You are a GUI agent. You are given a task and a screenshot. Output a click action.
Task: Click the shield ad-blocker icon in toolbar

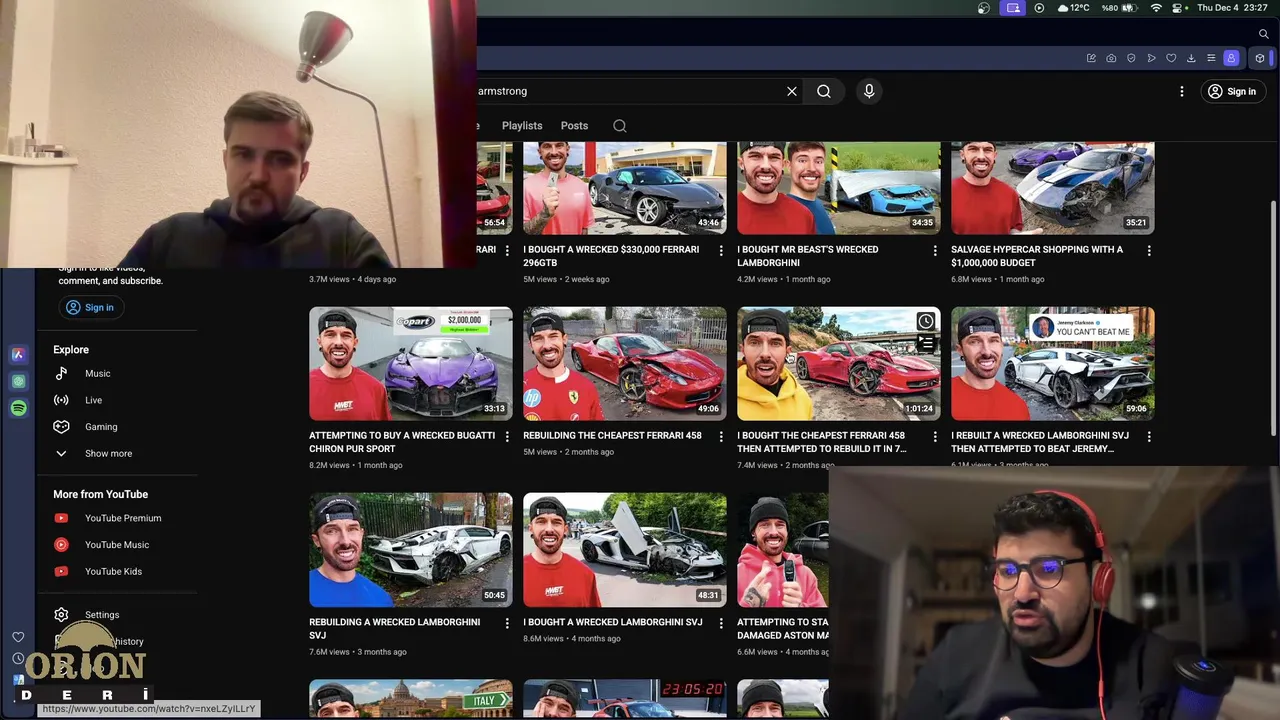[x=1131, y=58]
